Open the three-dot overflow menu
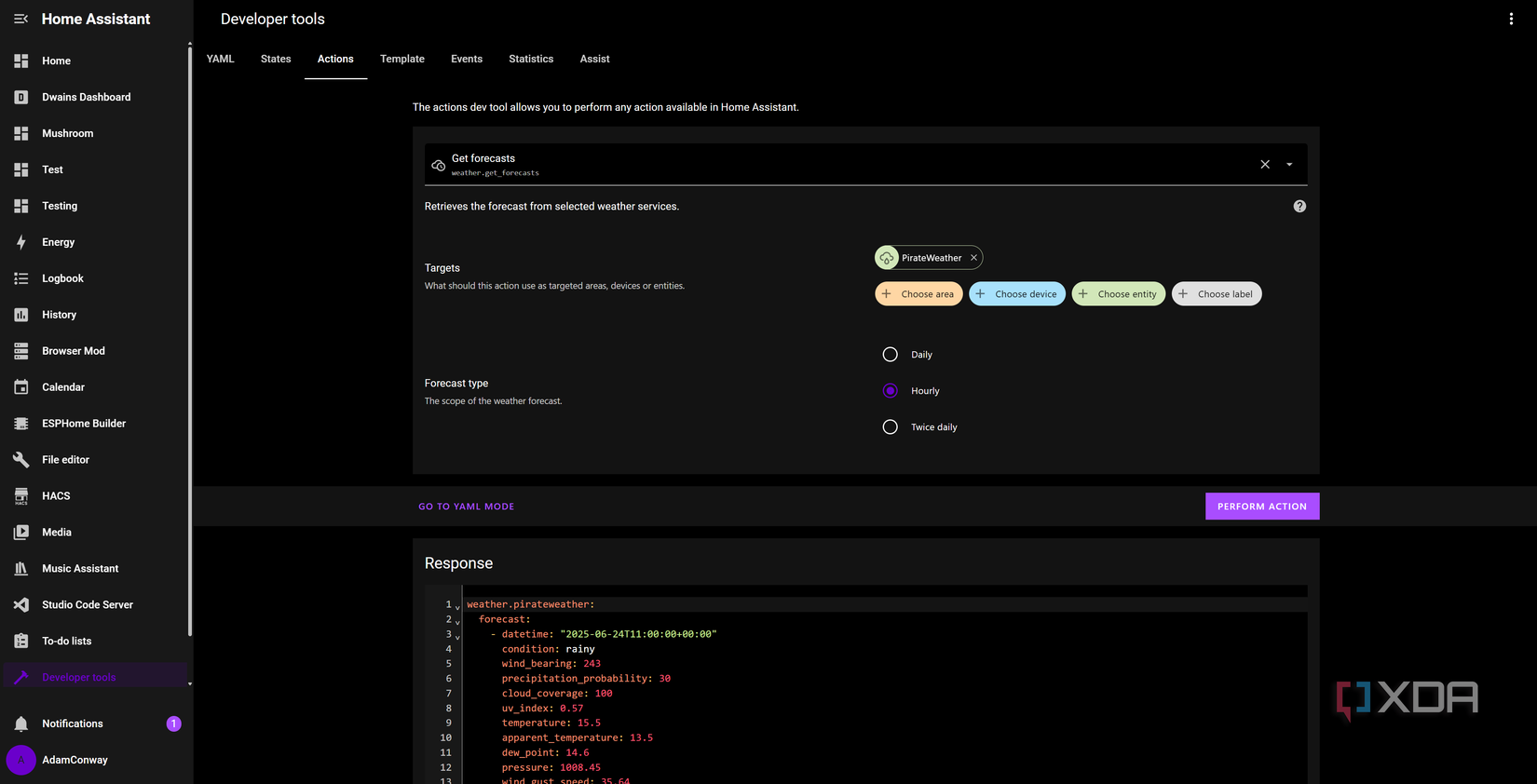 click(1511, 19)
